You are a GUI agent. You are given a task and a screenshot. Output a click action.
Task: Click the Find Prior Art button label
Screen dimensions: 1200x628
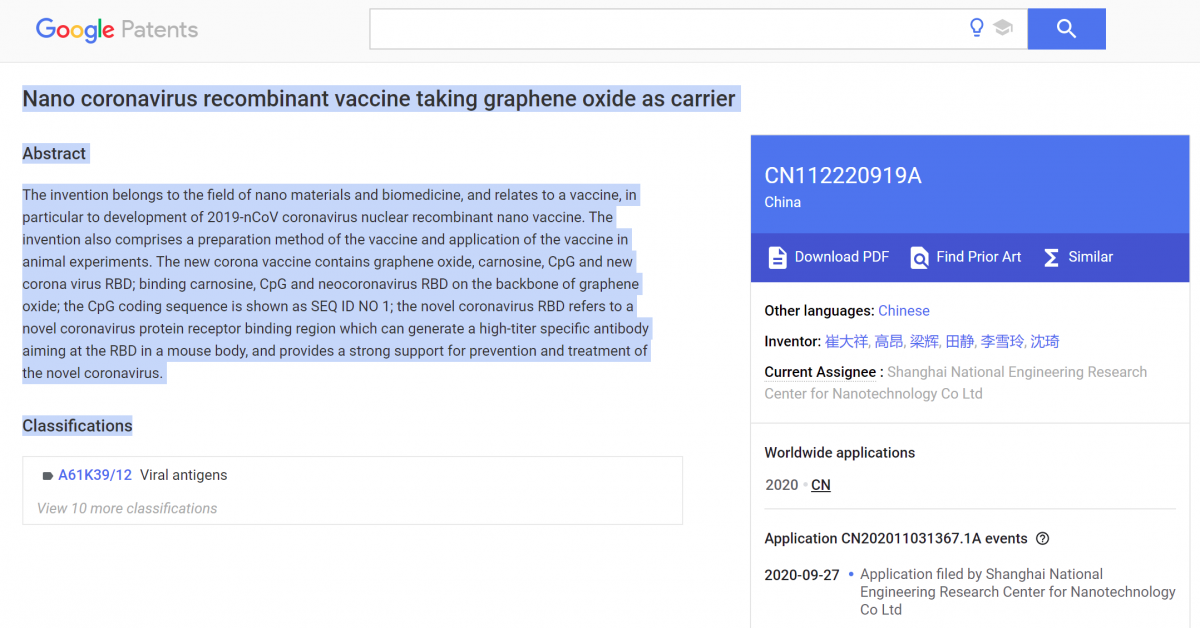(x=978, y=257)
